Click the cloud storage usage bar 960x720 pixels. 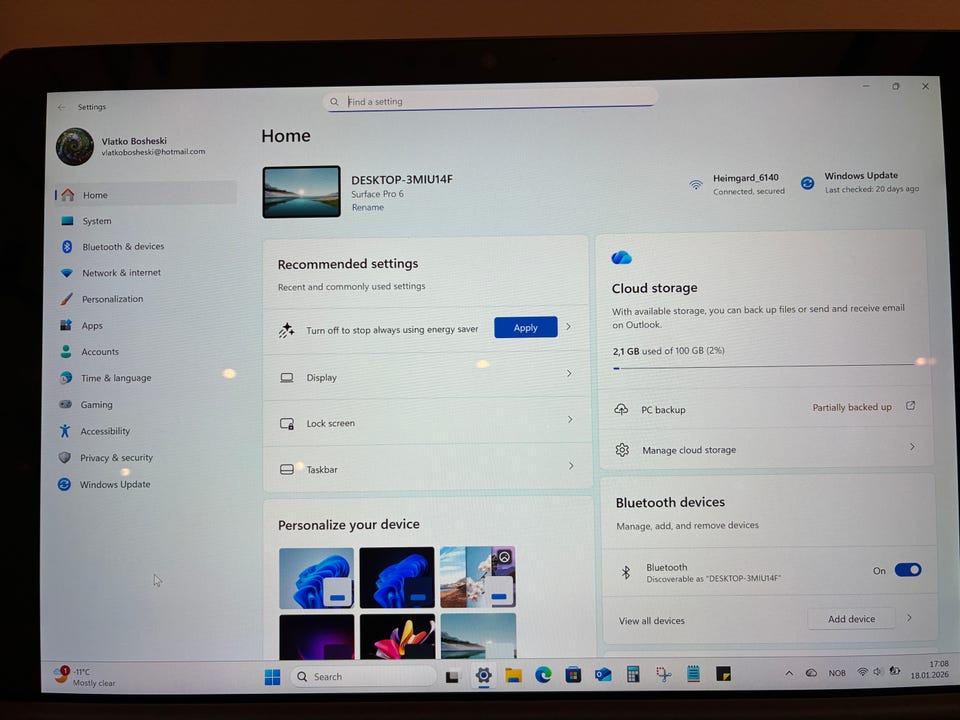coord(765,367)
